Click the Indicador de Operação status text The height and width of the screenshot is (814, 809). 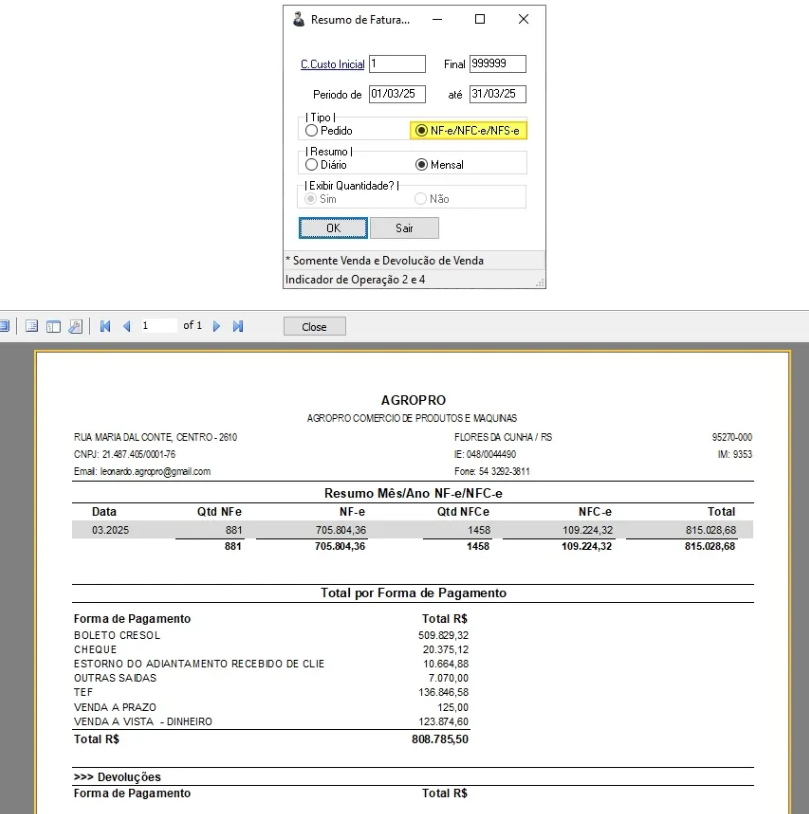[355, 279]
